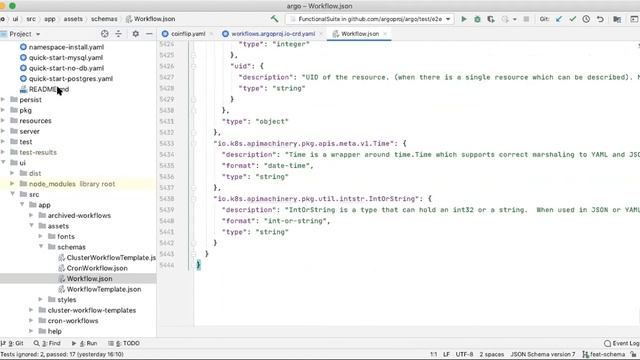Open the run configuration dropdown FunctionalSuite

pos(371,19)
